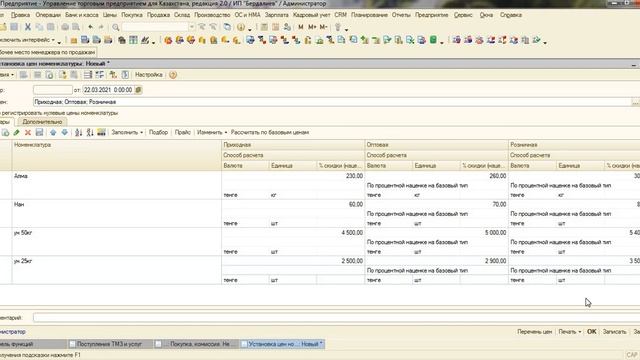Click the 5 000,00 Оптовая price cell

click(436, 233)
